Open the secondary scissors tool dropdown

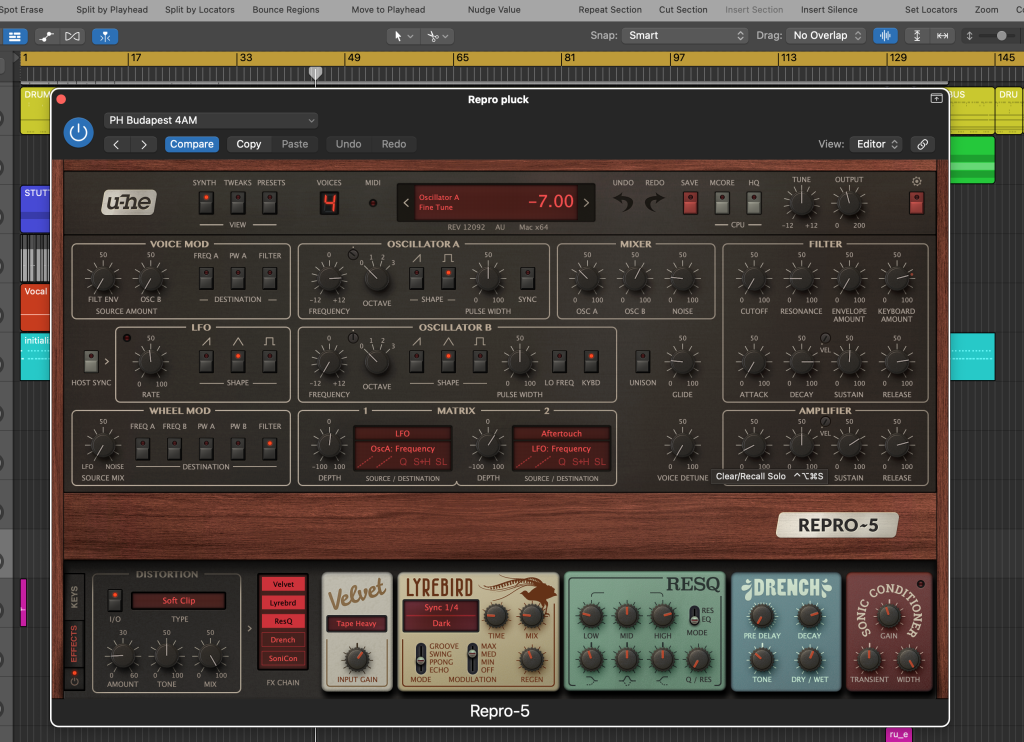(x=438, y=37)
